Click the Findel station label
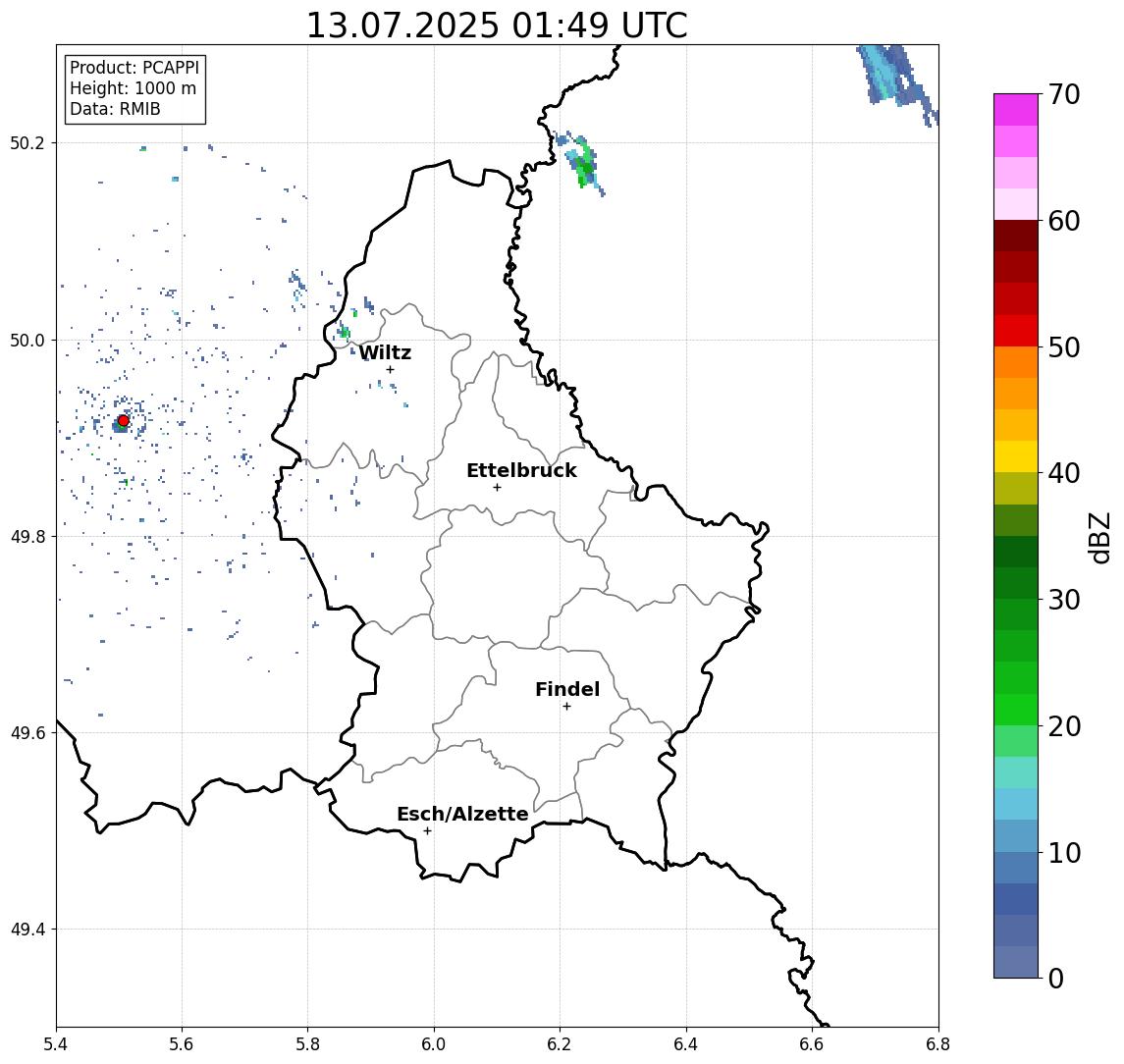This screenshot has height=1064, width=1124. point(567,689)
